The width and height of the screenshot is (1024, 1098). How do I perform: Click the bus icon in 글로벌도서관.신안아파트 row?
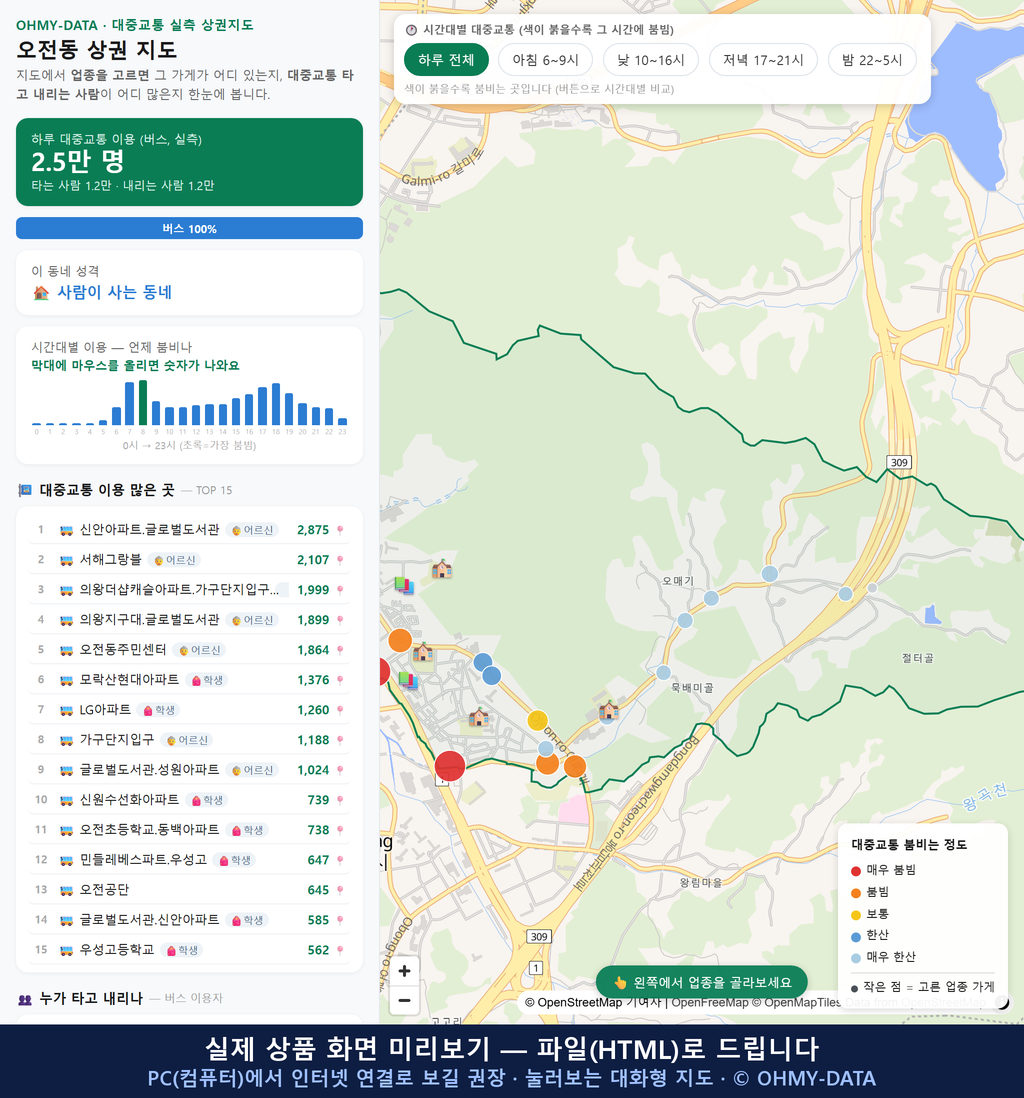[x=67, y=920]
